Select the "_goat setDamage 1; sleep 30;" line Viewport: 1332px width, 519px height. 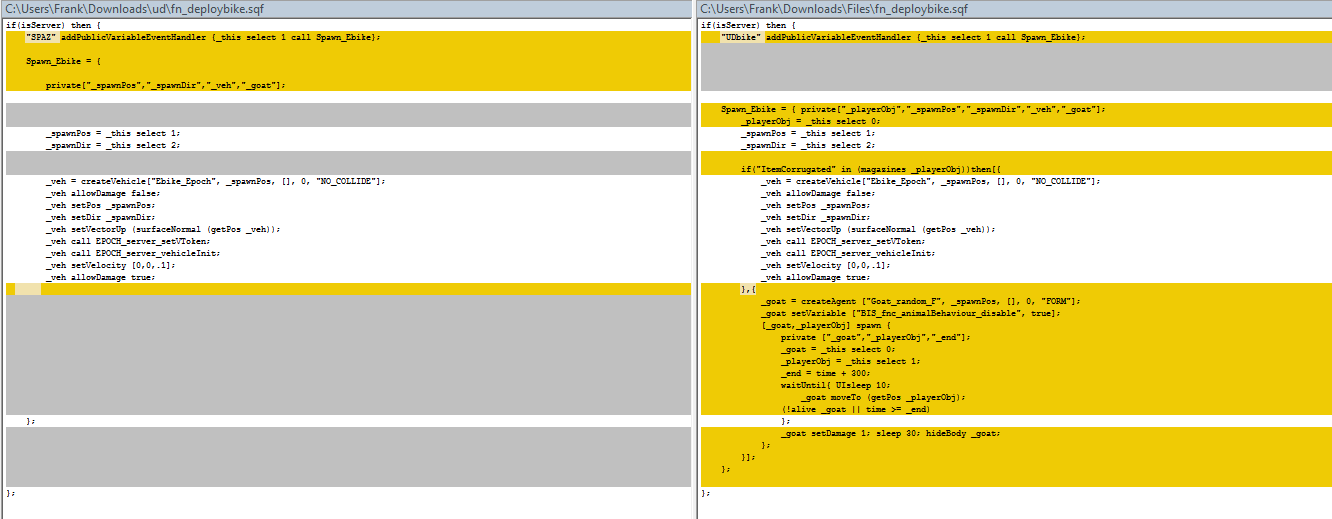click(x=891, y=433)
